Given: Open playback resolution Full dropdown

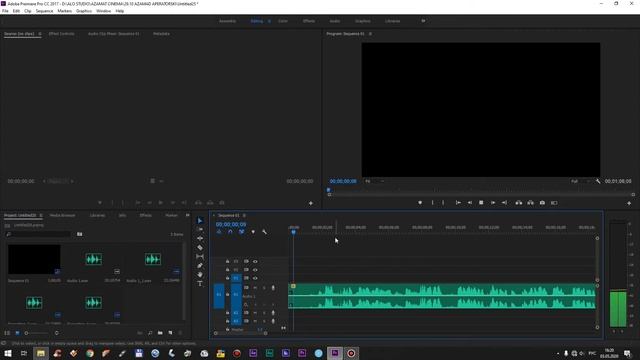Looking at the screenshot, I should pos(581,181).
